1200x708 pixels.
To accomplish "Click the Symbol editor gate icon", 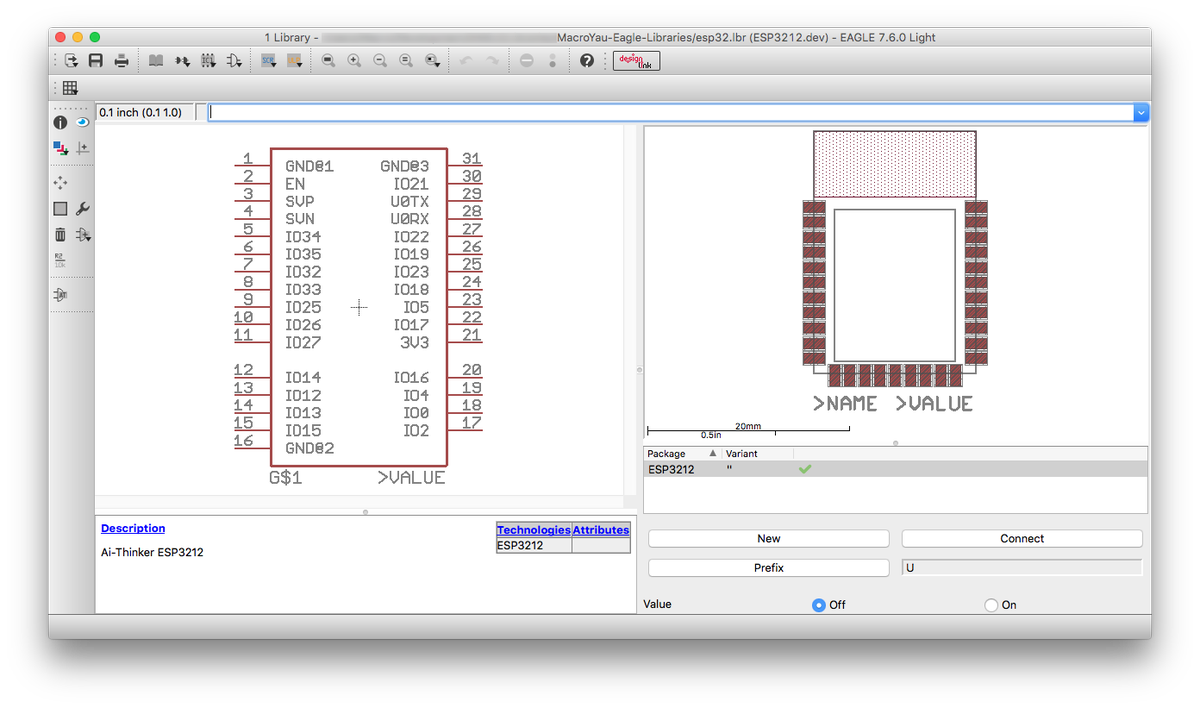I will (234, 61).
